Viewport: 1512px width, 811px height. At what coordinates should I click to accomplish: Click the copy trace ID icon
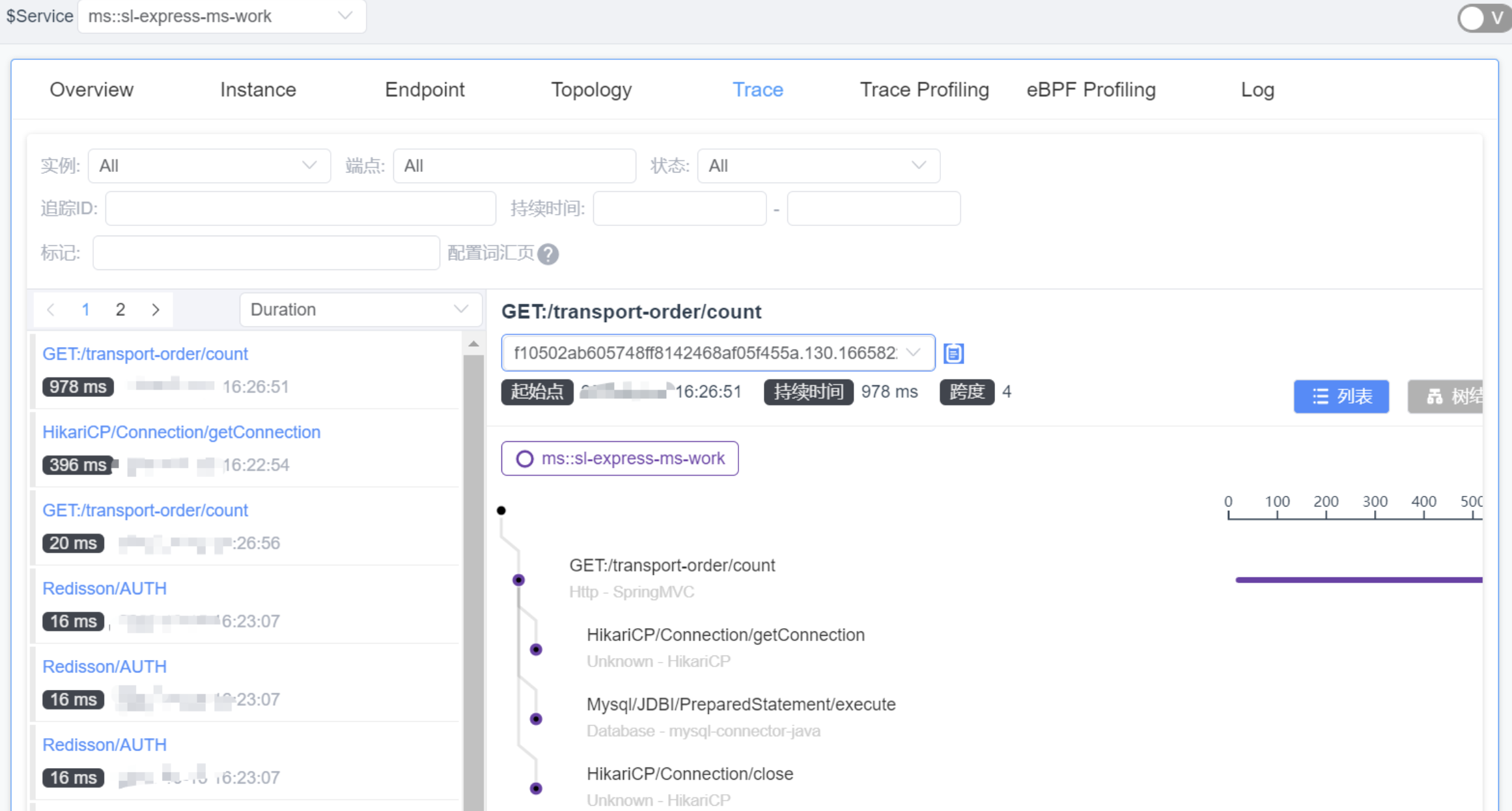tap(953, 353)
